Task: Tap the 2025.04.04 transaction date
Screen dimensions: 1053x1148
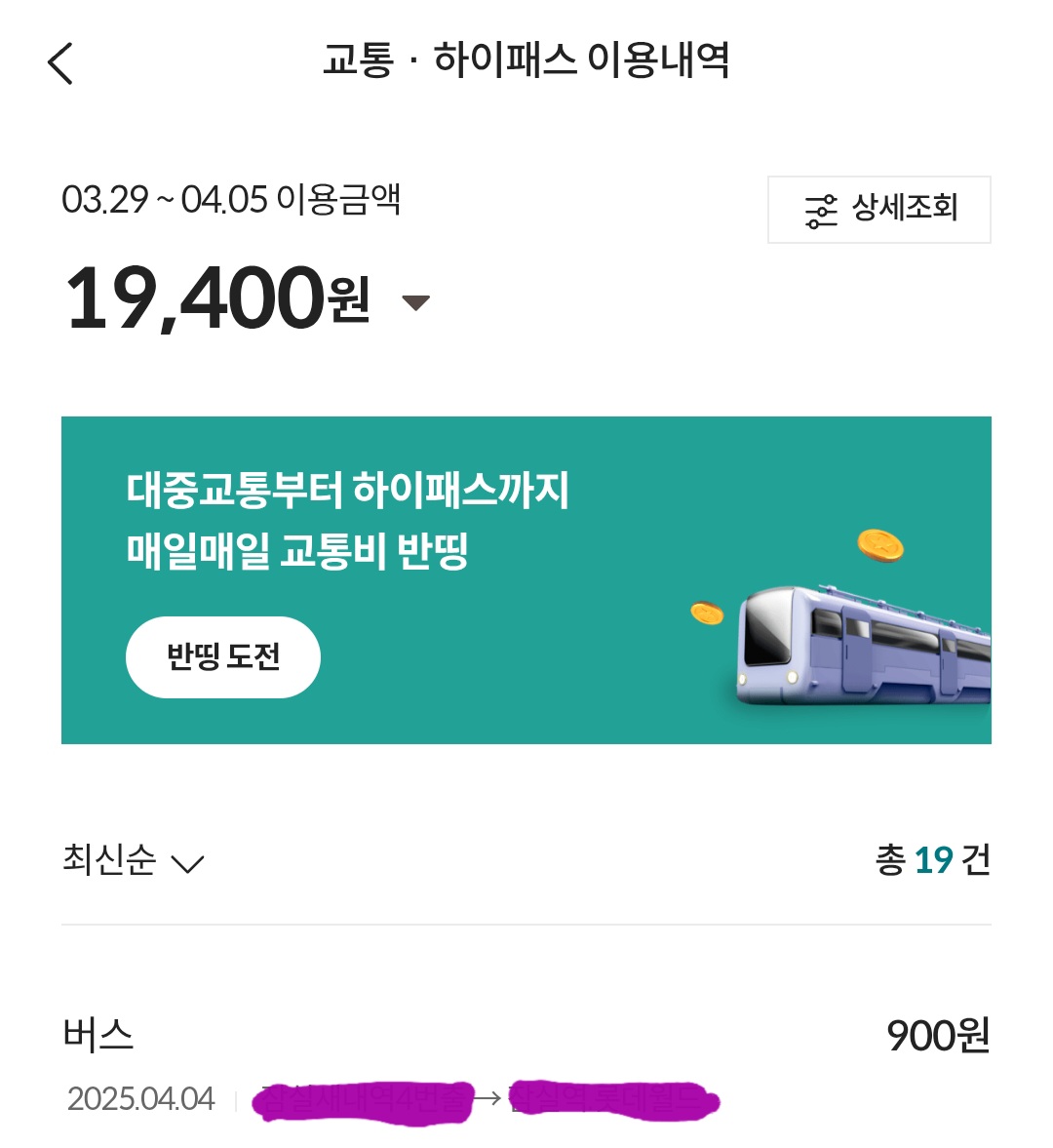Action: pos(141,1099)
